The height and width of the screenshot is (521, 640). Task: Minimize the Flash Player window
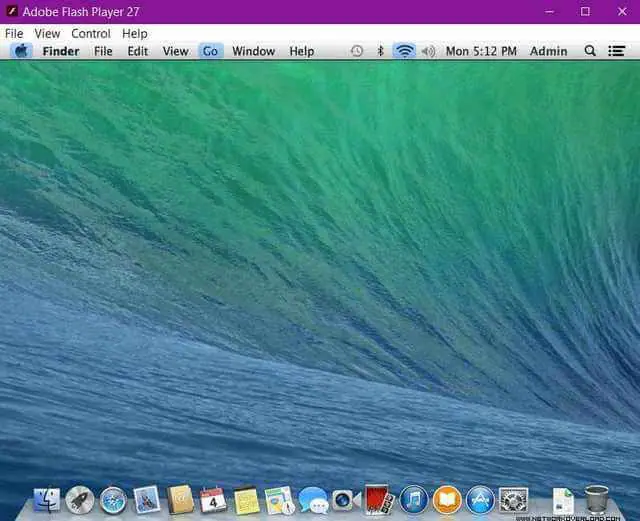click(x=550, y=11)
